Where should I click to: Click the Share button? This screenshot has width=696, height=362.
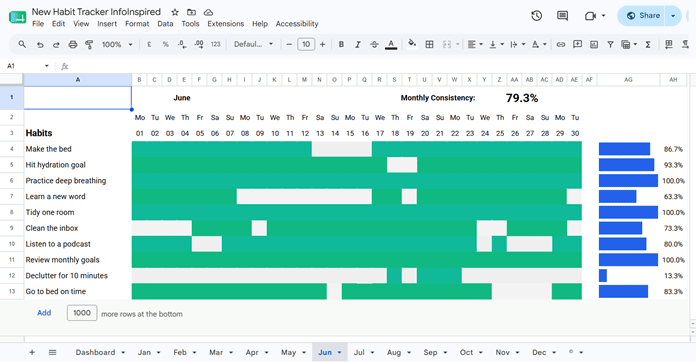coord(644,16)
